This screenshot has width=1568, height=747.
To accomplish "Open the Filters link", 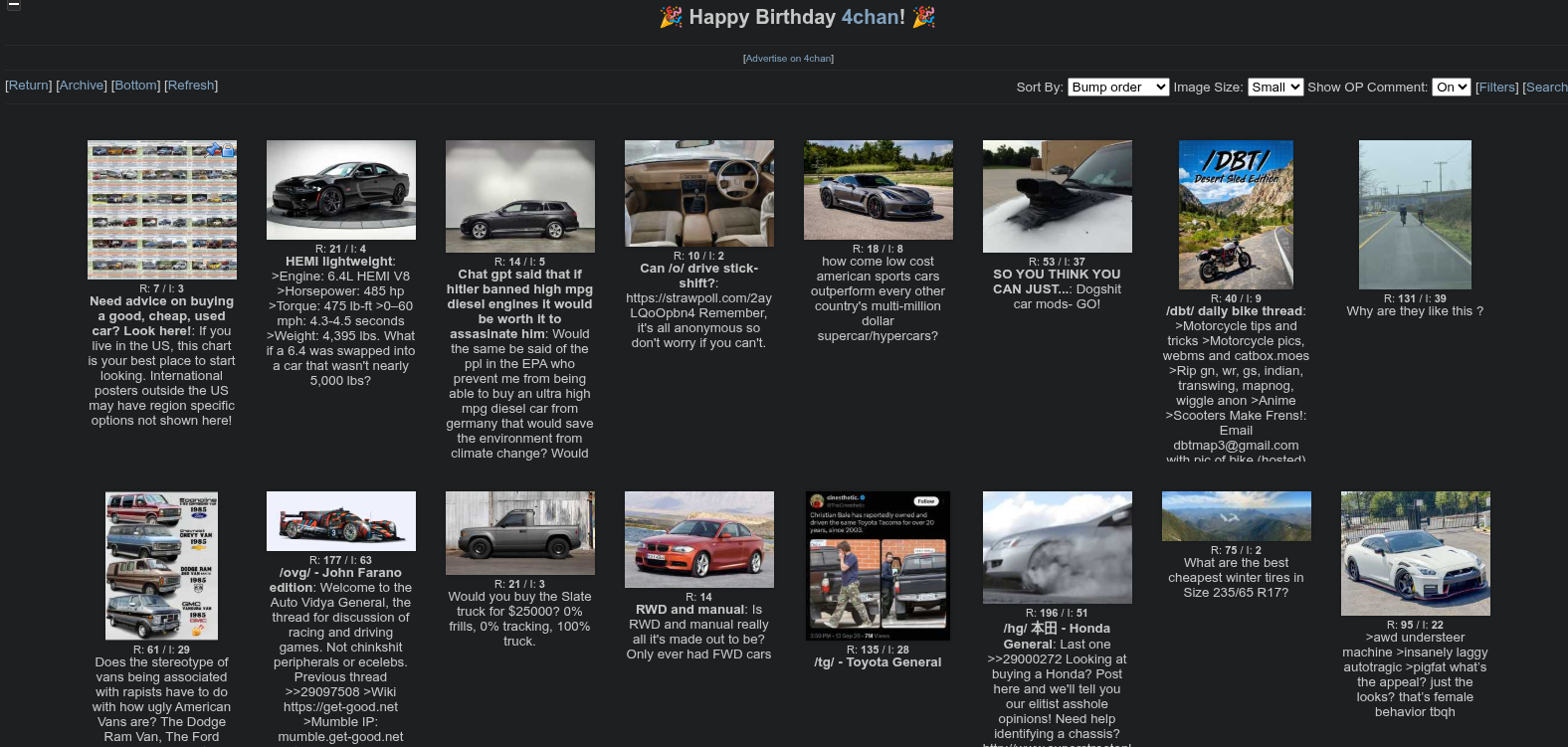I will [x=1497, y=88].
